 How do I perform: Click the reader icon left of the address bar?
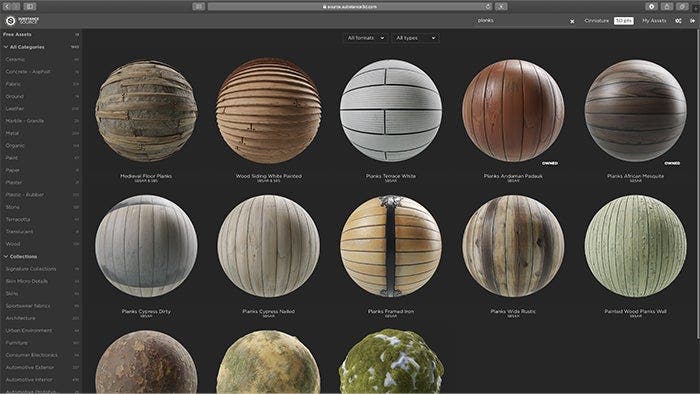(199, 6)
